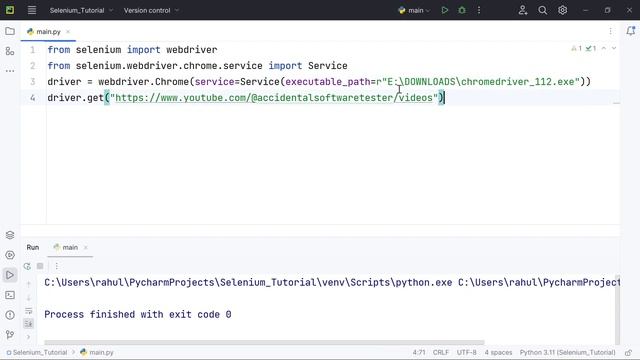Click line number 4 in the gutter
Viewport: 640px width, 360px height.
[x=33, y=98]
